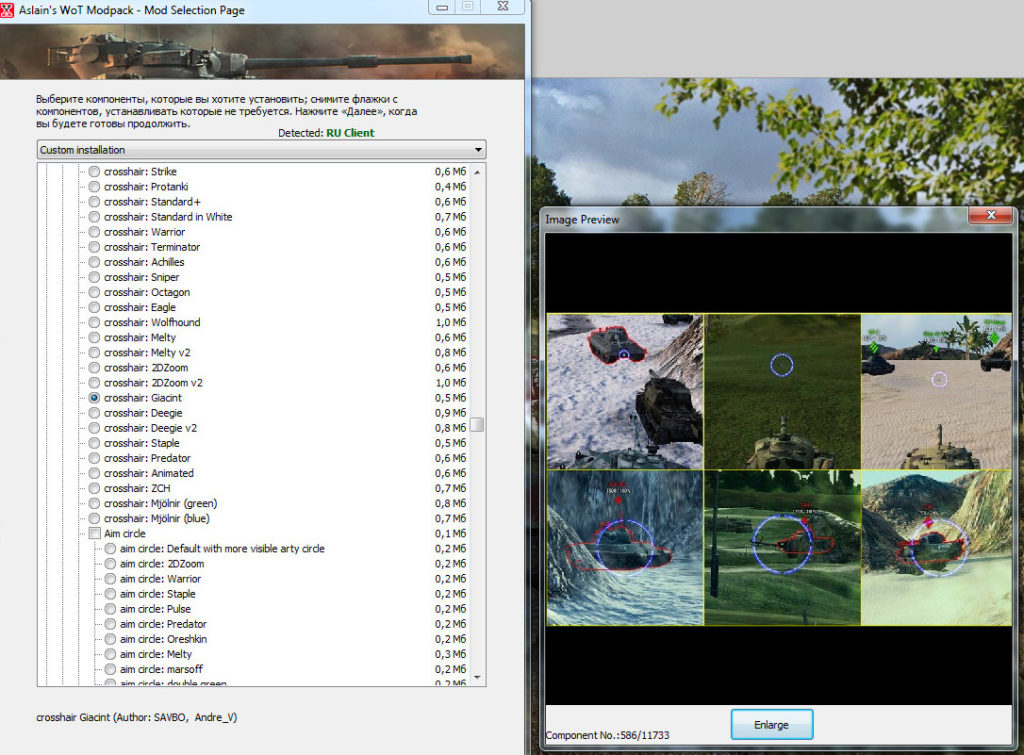Choose crosshair: Standard+ option
Screen dimensions: 1024x755
point(94,202)
